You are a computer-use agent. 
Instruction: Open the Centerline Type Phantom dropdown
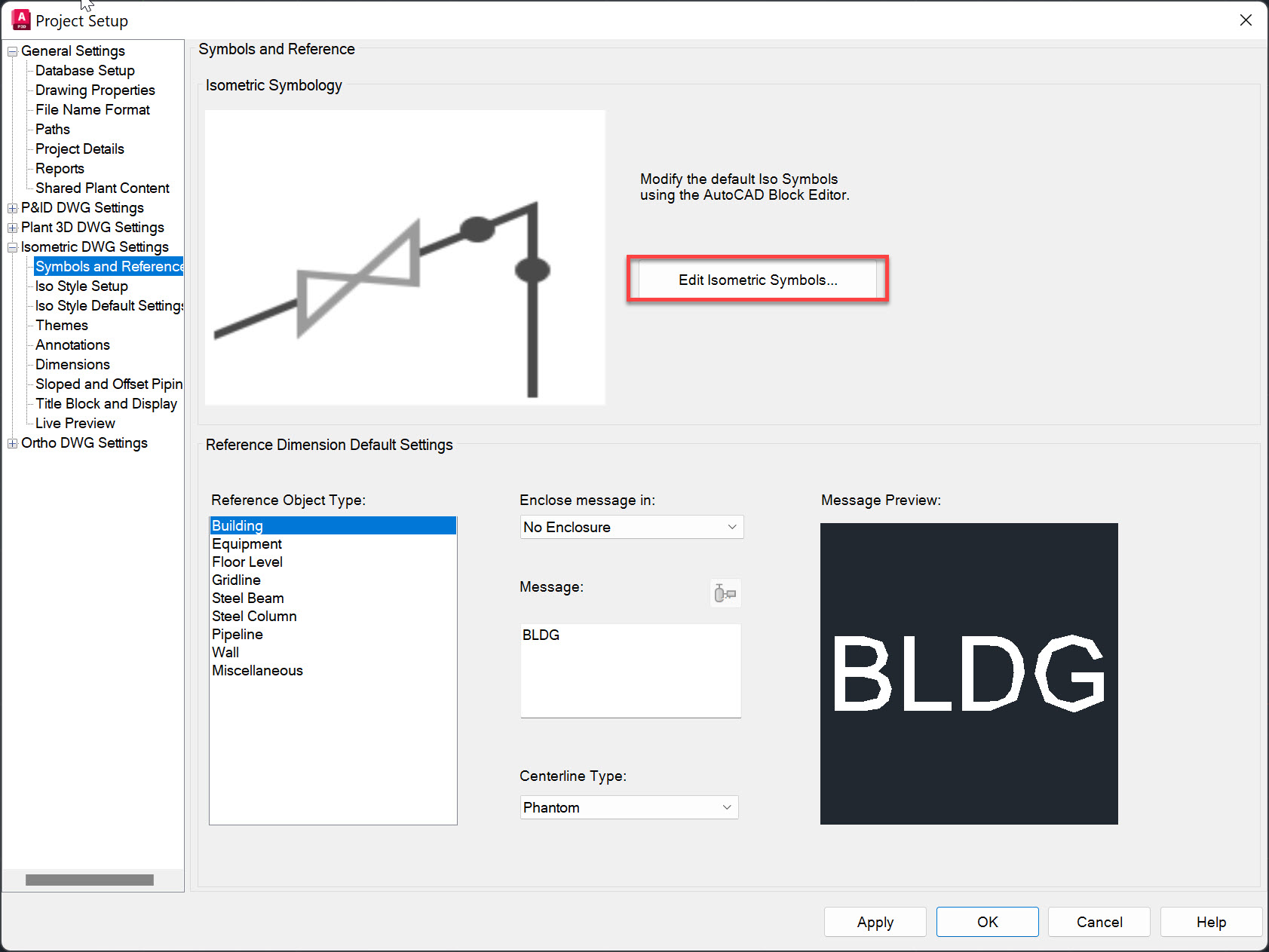point(629,807)
